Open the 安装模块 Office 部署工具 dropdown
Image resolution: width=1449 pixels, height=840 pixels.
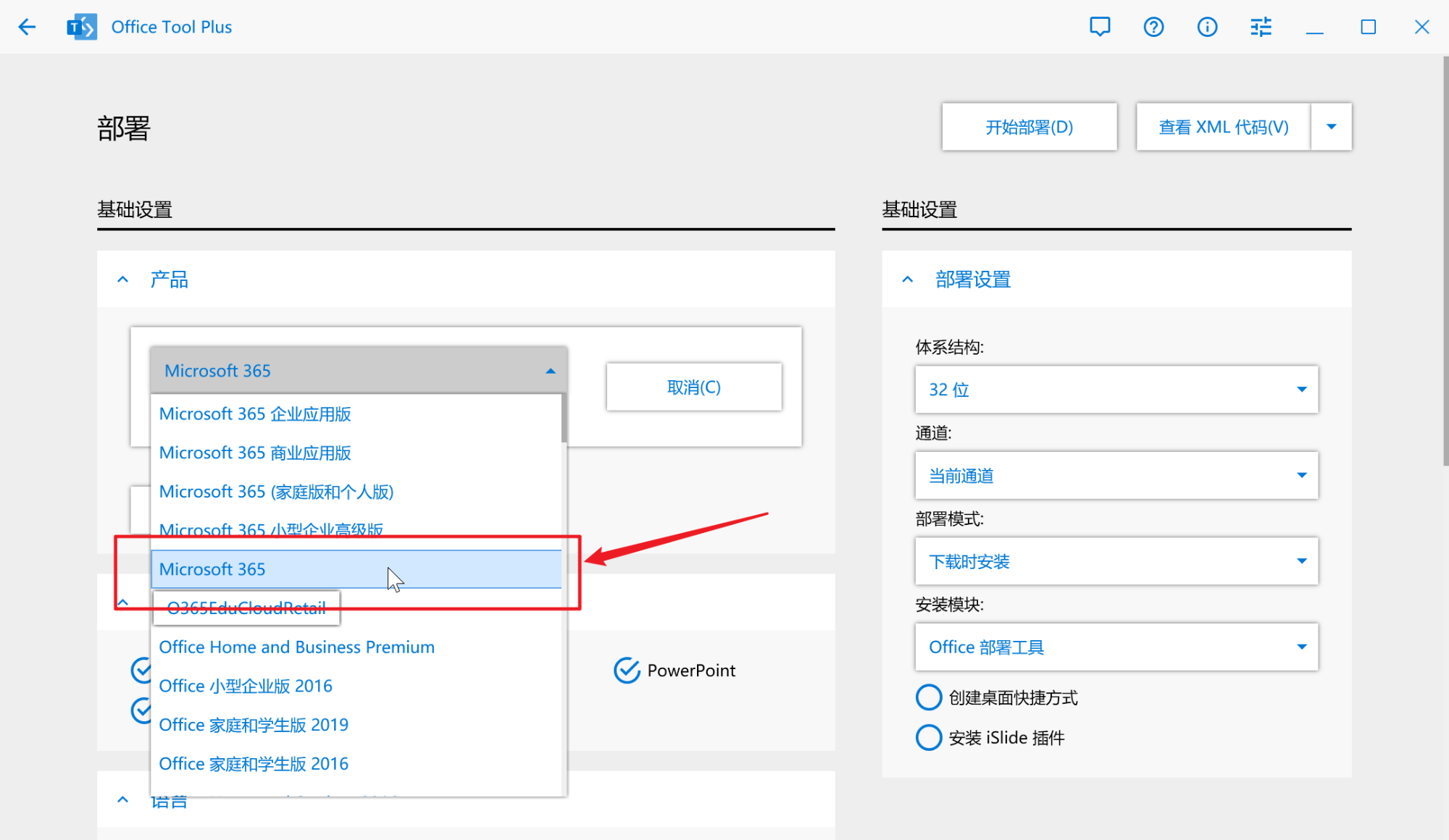pos(1116,647)
